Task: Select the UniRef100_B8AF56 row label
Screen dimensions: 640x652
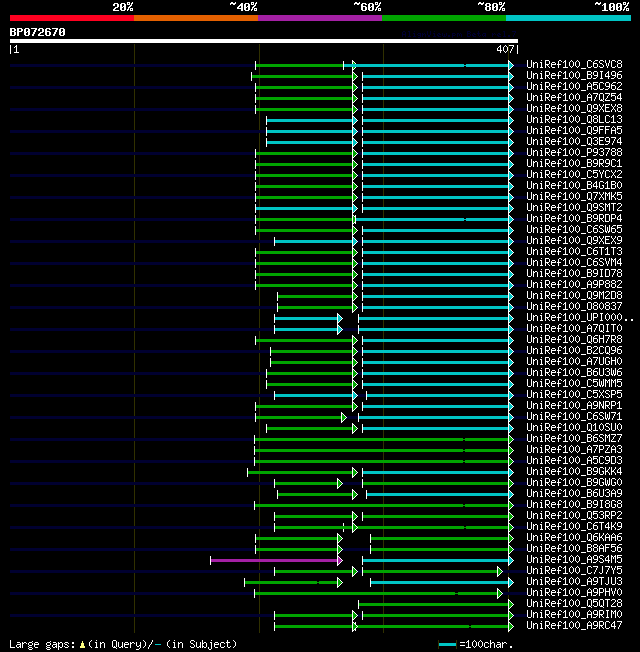Action: [x=574, y=548]
